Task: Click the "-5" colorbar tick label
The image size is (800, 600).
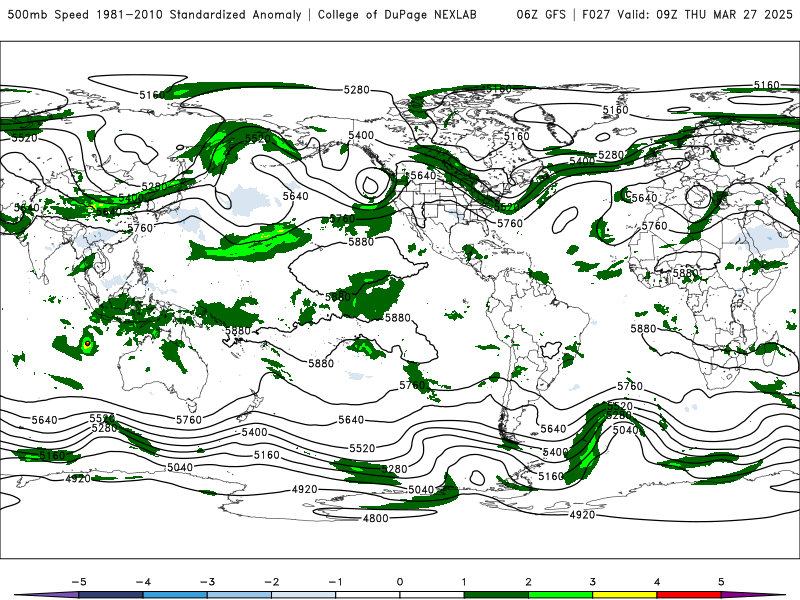Action: (x=79, y=582)
